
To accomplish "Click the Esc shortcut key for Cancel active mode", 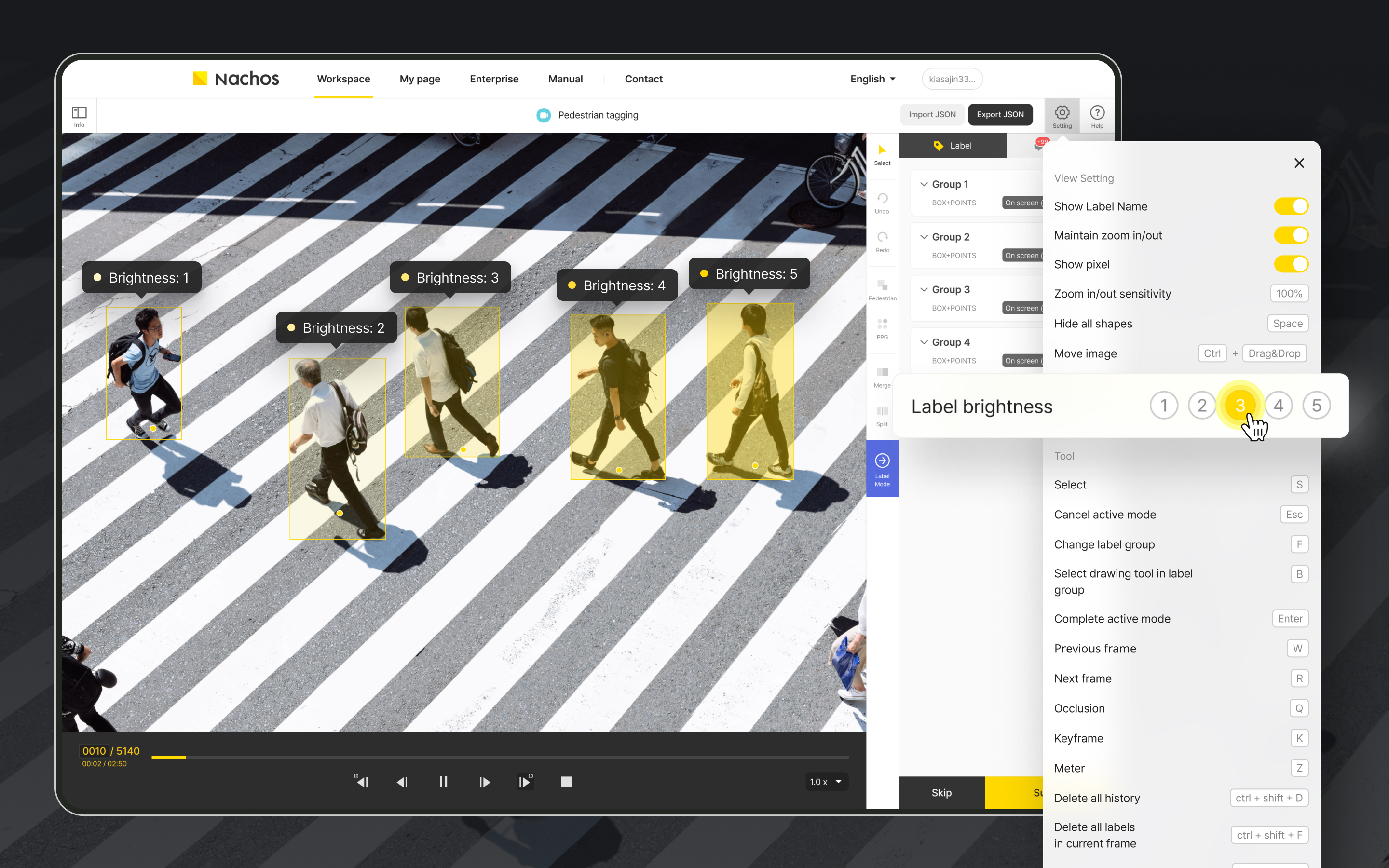I will click(1294, 515).
